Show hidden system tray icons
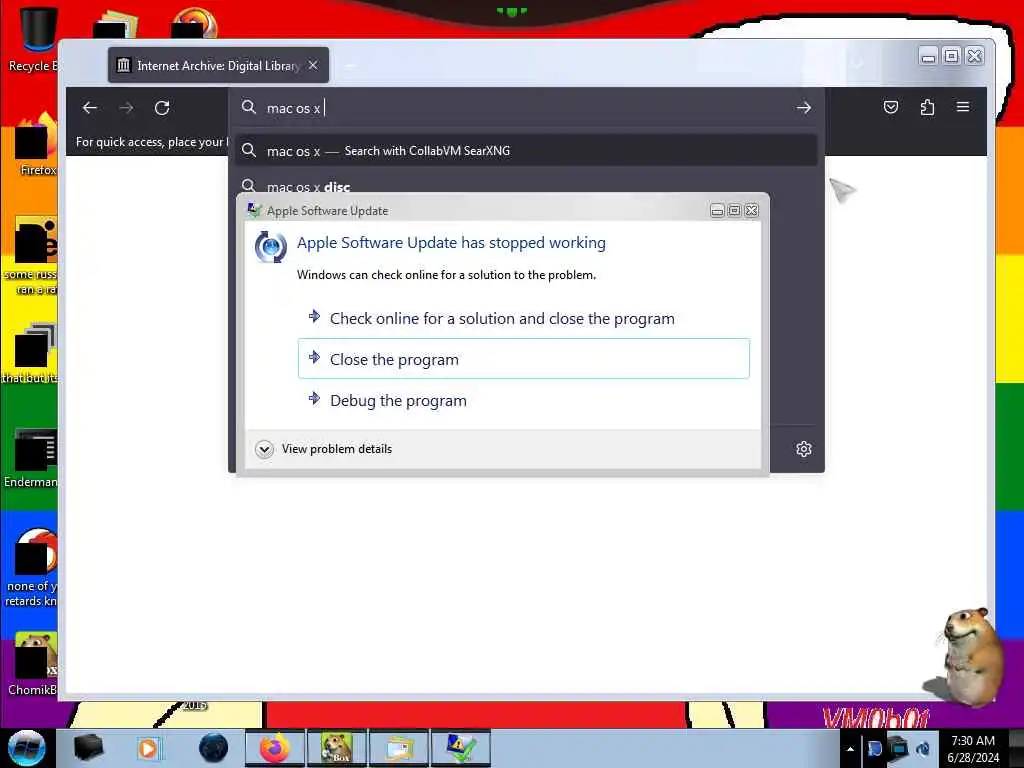Viewport: 1024px width, 768px height. (x=850, y=749)
